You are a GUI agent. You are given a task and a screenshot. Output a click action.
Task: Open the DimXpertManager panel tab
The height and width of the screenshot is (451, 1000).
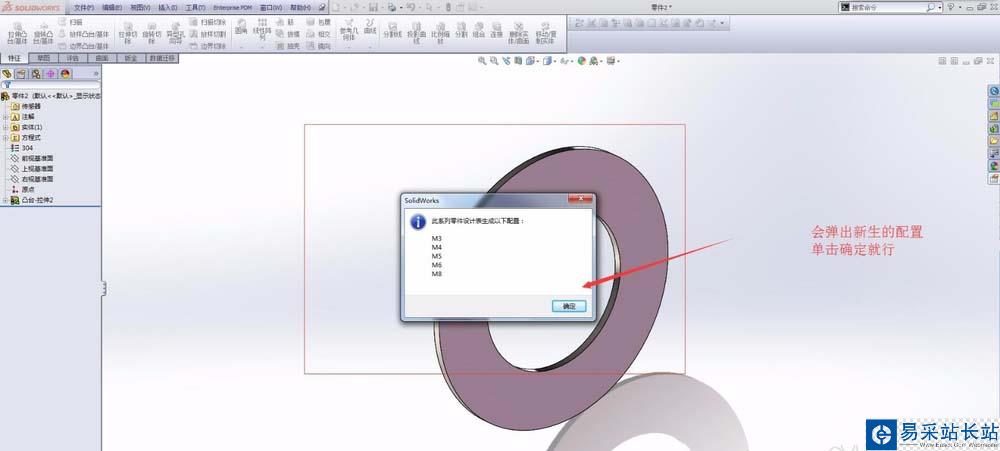point(51,74)
